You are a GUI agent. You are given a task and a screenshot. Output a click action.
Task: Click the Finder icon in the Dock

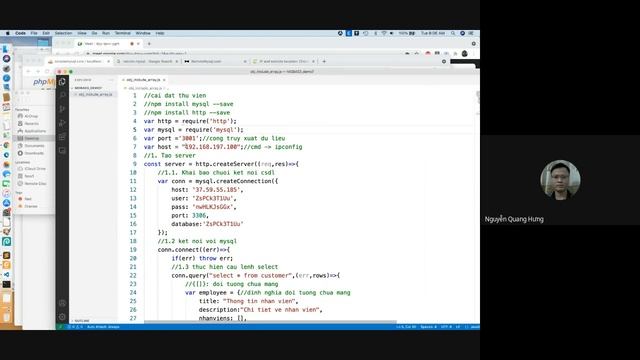point(6,49)
